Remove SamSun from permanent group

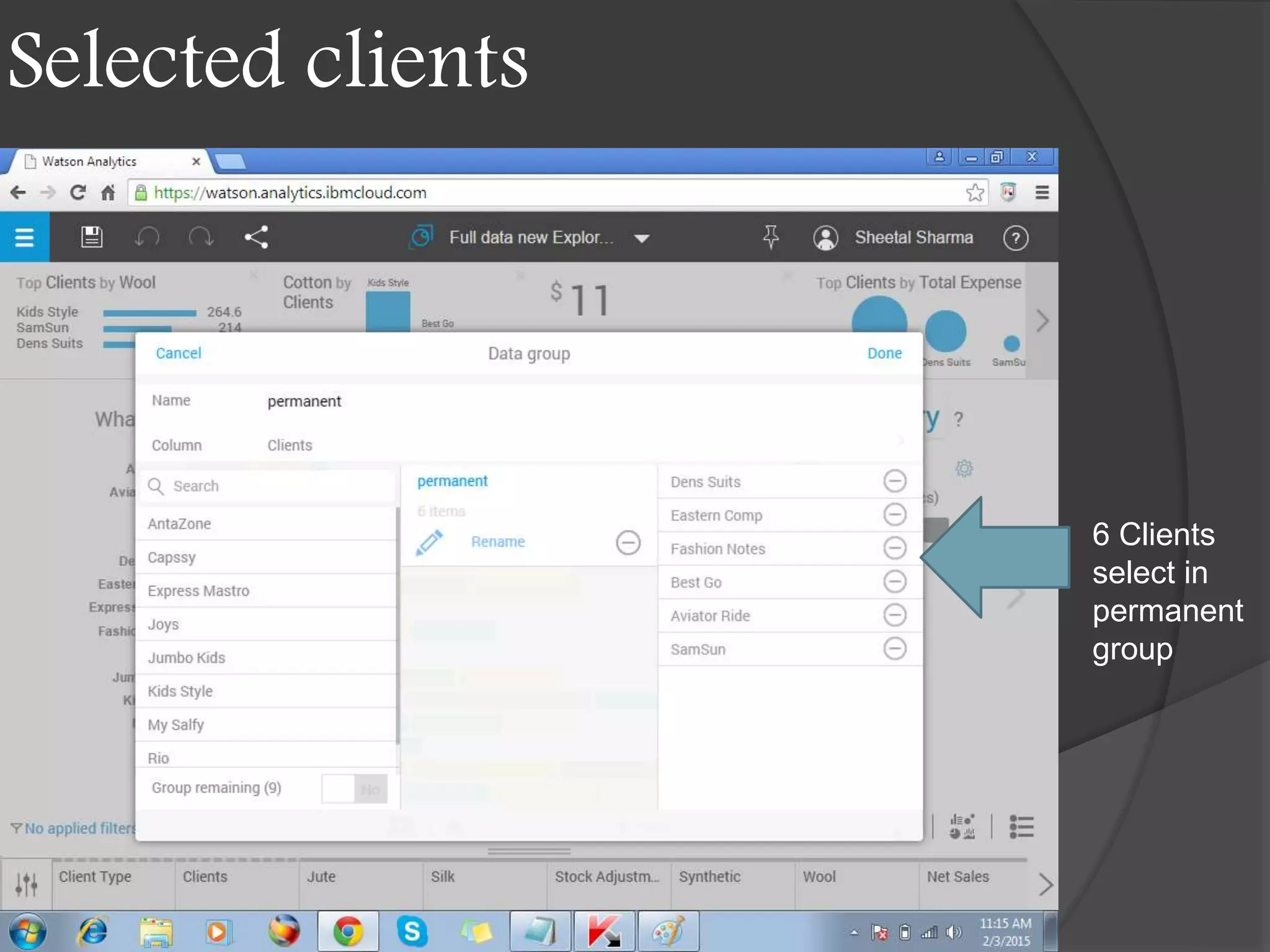(894, 649)
